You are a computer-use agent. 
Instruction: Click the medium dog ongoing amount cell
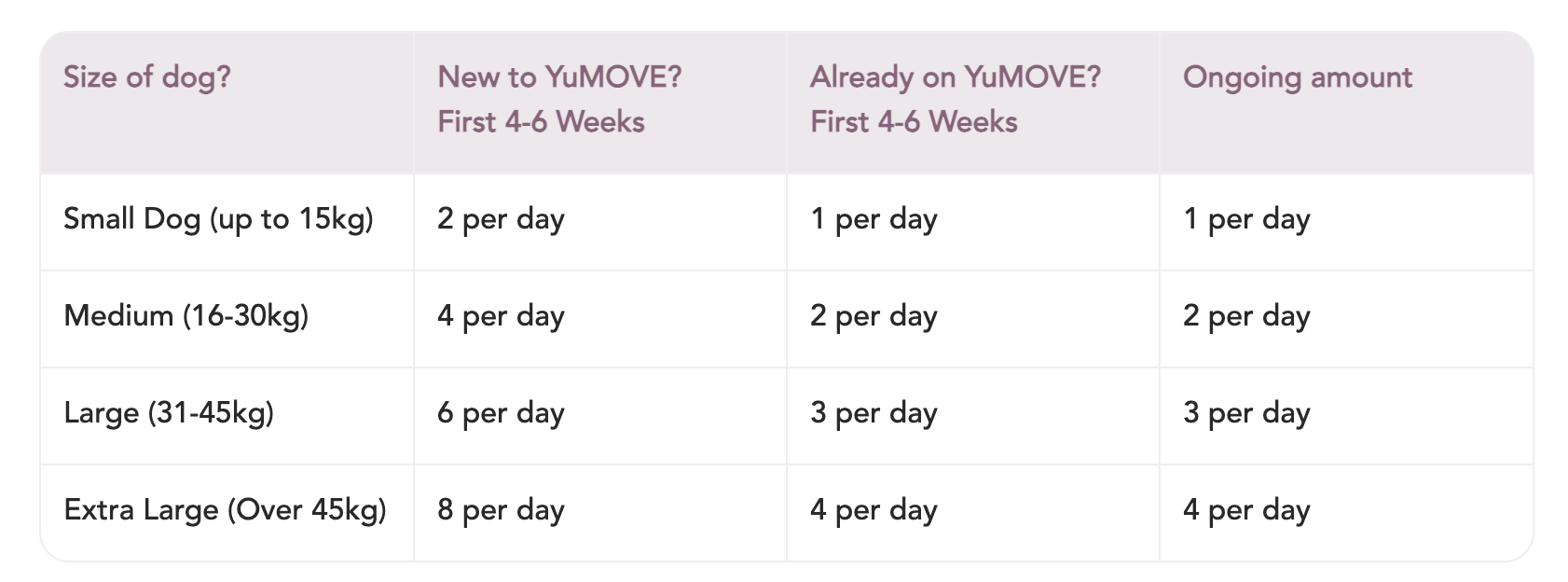pyautogui.click(x=1246, y=316)
